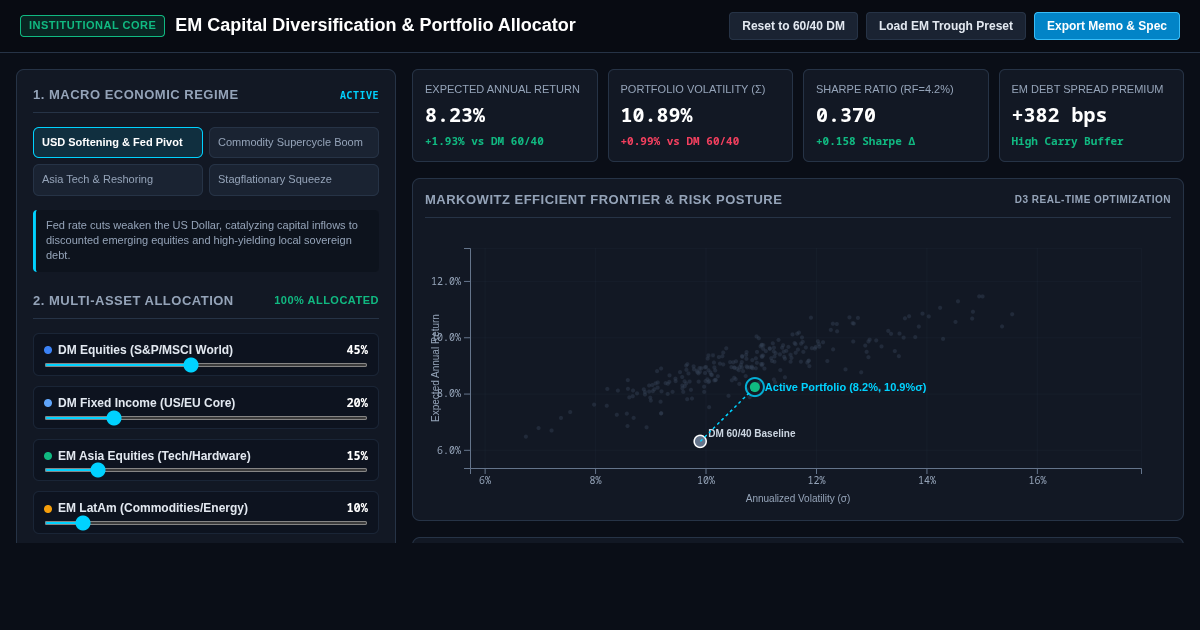Click the Annualized Volatility axis label
Screen dimensions: 1200x630
click(798, 498)
